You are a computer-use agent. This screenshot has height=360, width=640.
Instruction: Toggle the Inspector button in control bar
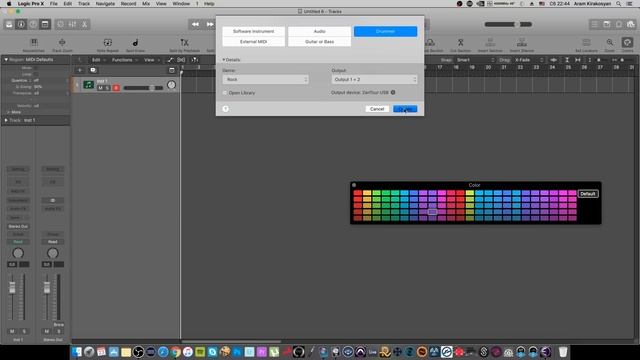(21, 24)
